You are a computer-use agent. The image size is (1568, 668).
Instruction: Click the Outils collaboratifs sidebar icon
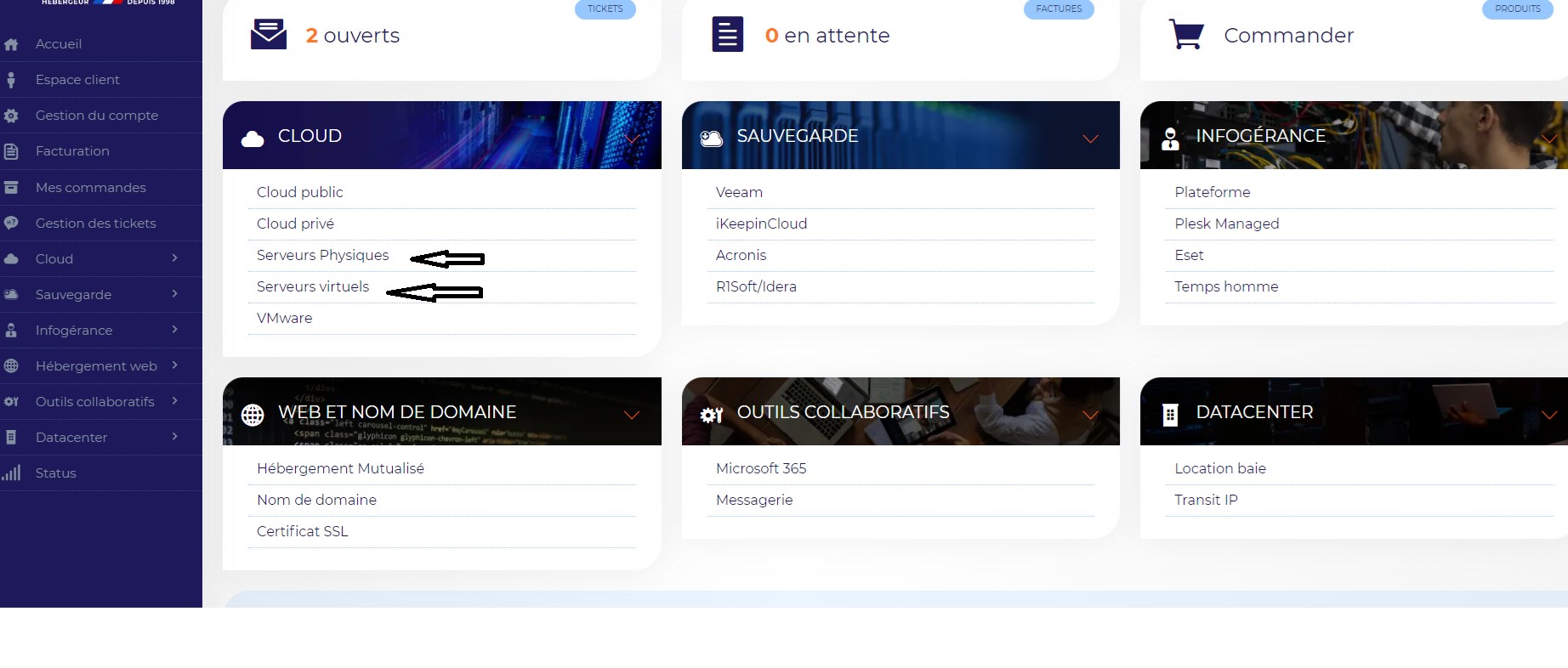click(x=11, y=401)
